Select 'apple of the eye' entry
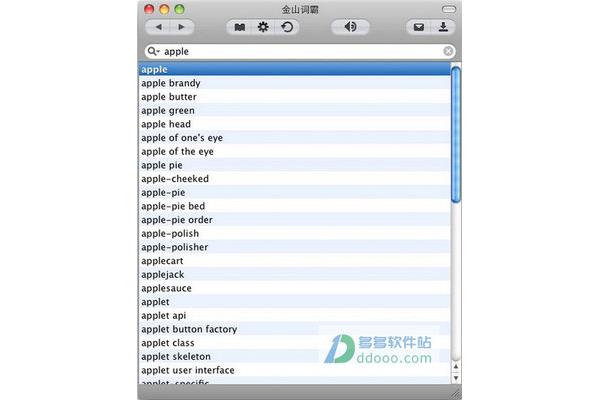Image resolution: width=600 pixels, height=400 pixels. click(x=295, y=152)
